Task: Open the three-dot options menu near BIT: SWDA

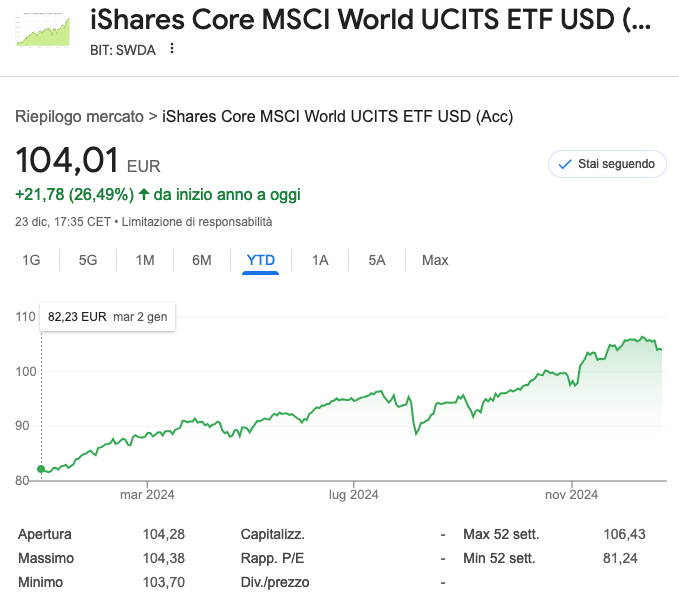Action: (172, 48)
